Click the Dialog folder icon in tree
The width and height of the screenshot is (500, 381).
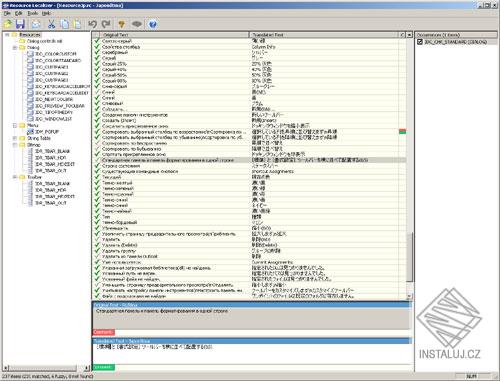[22, 47]
